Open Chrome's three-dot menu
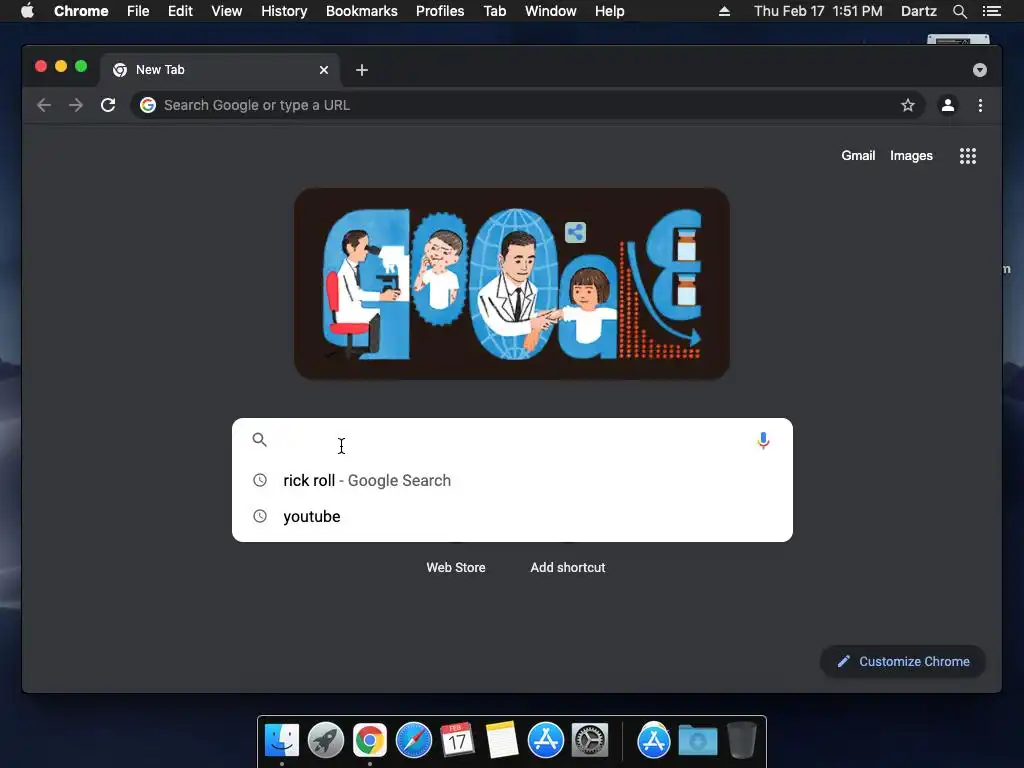 point(980,105)
